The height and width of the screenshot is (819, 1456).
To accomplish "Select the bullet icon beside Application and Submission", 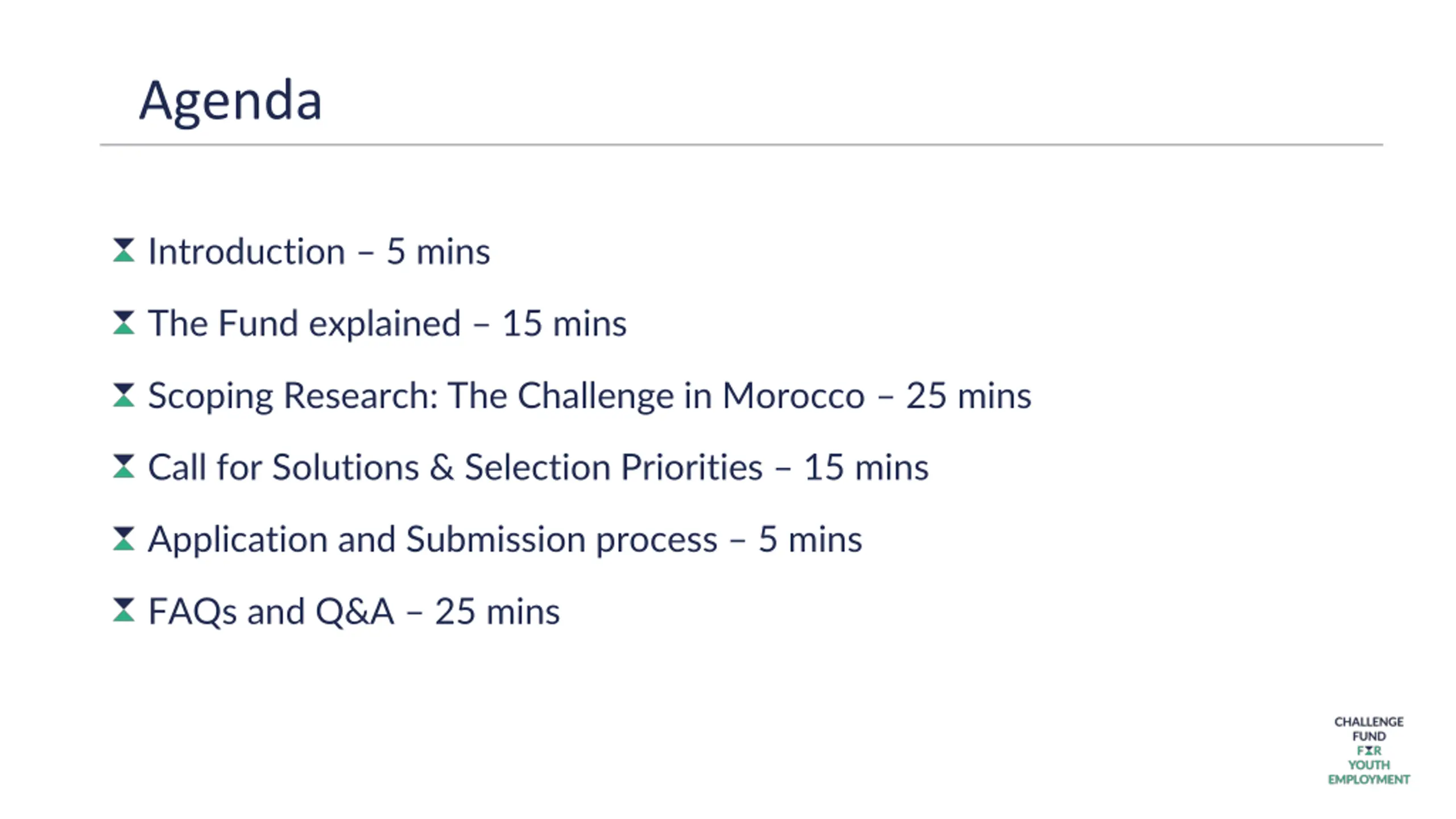I will (x=123, y=539).
